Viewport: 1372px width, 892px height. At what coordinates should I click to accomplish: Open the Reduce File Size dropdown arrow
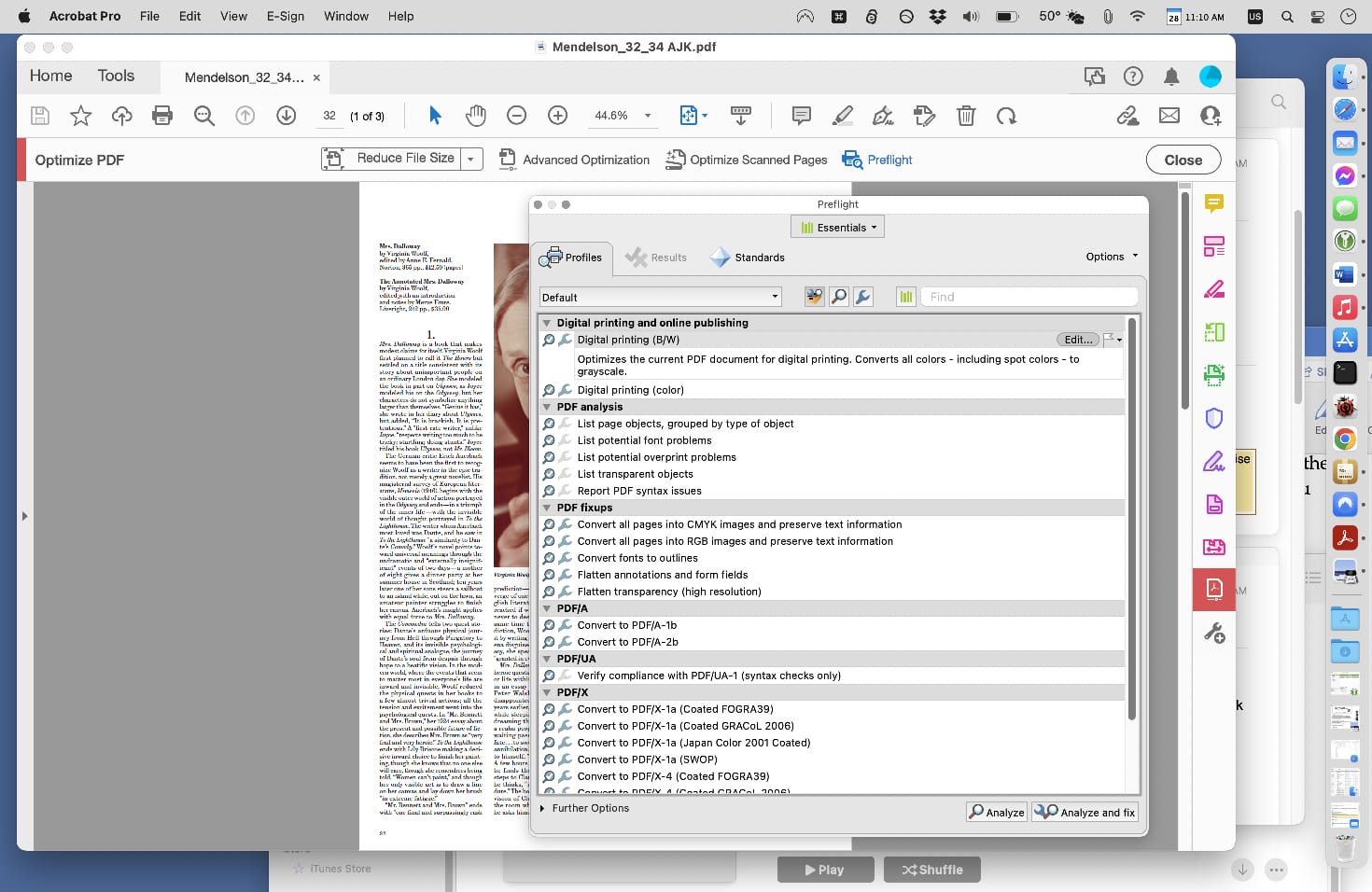pos(471,160)
